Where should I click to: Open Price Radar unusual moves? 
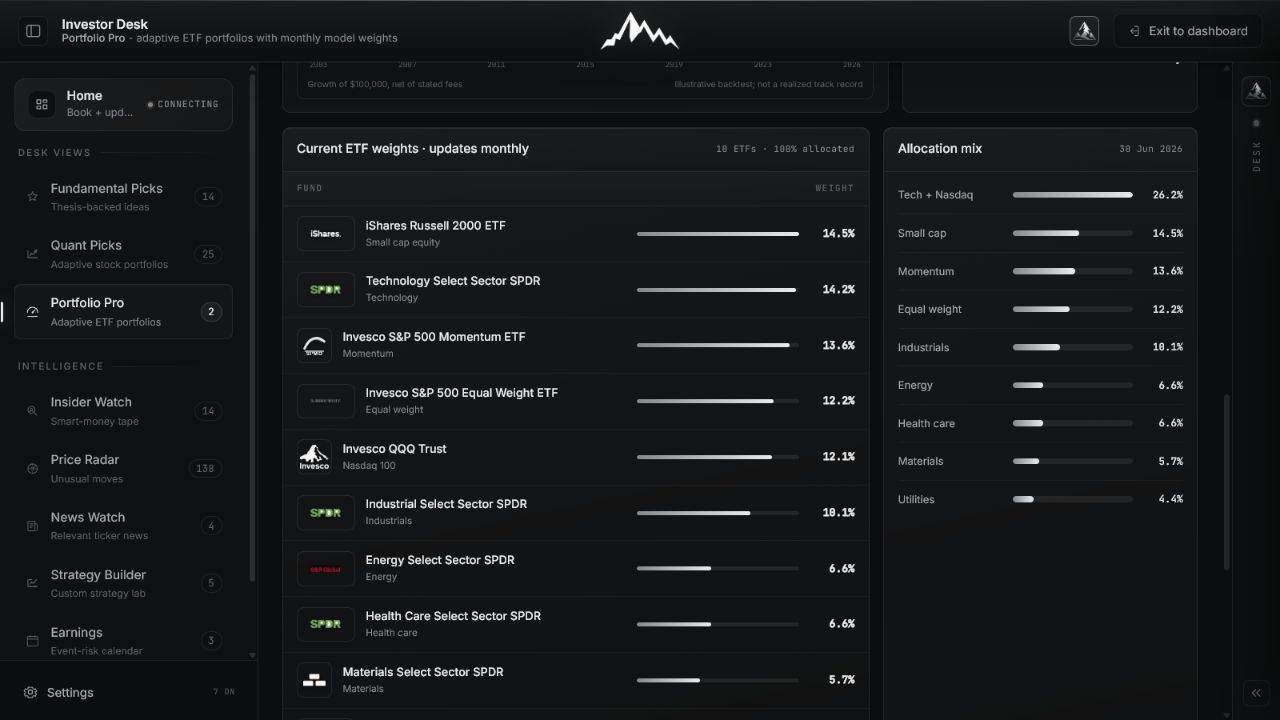pos(123,468)
